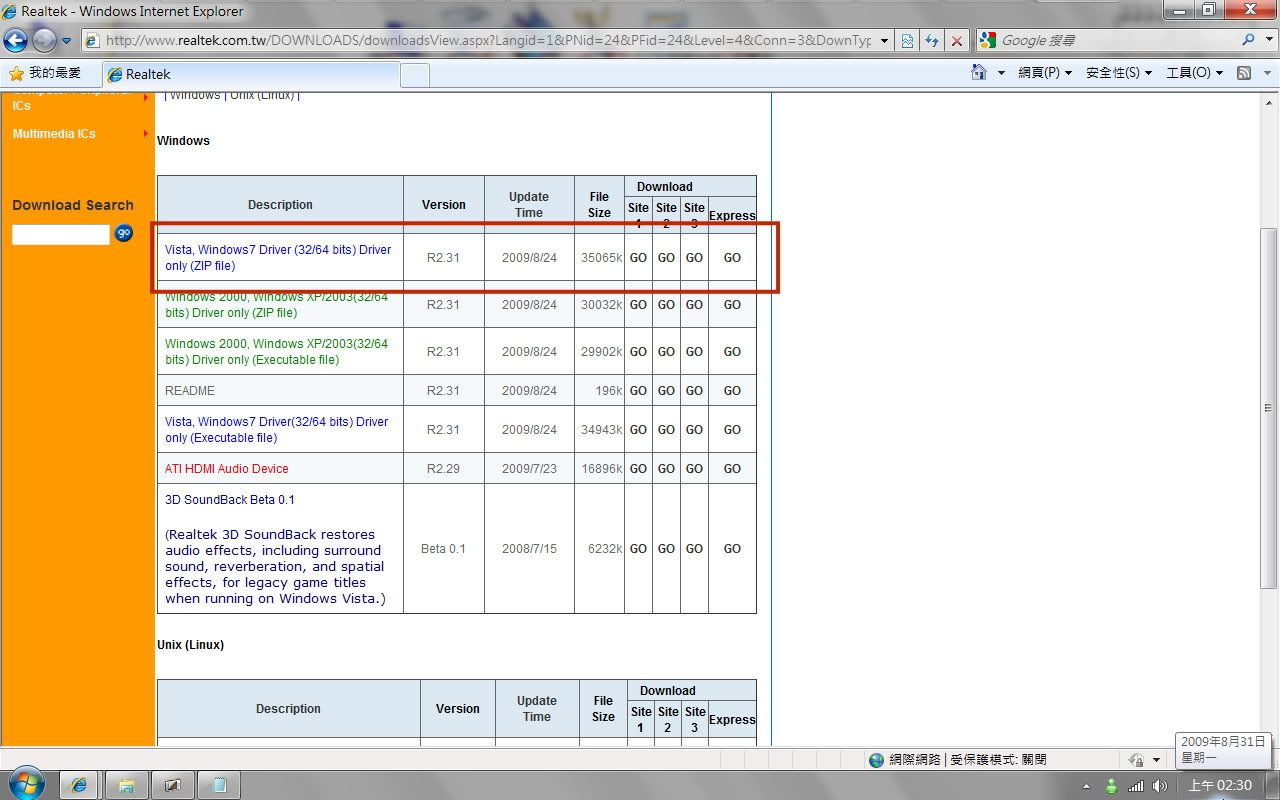Open Windows Explorer folder taskbar icon
The image size is (1280, 800).
[x=126, y=785]
